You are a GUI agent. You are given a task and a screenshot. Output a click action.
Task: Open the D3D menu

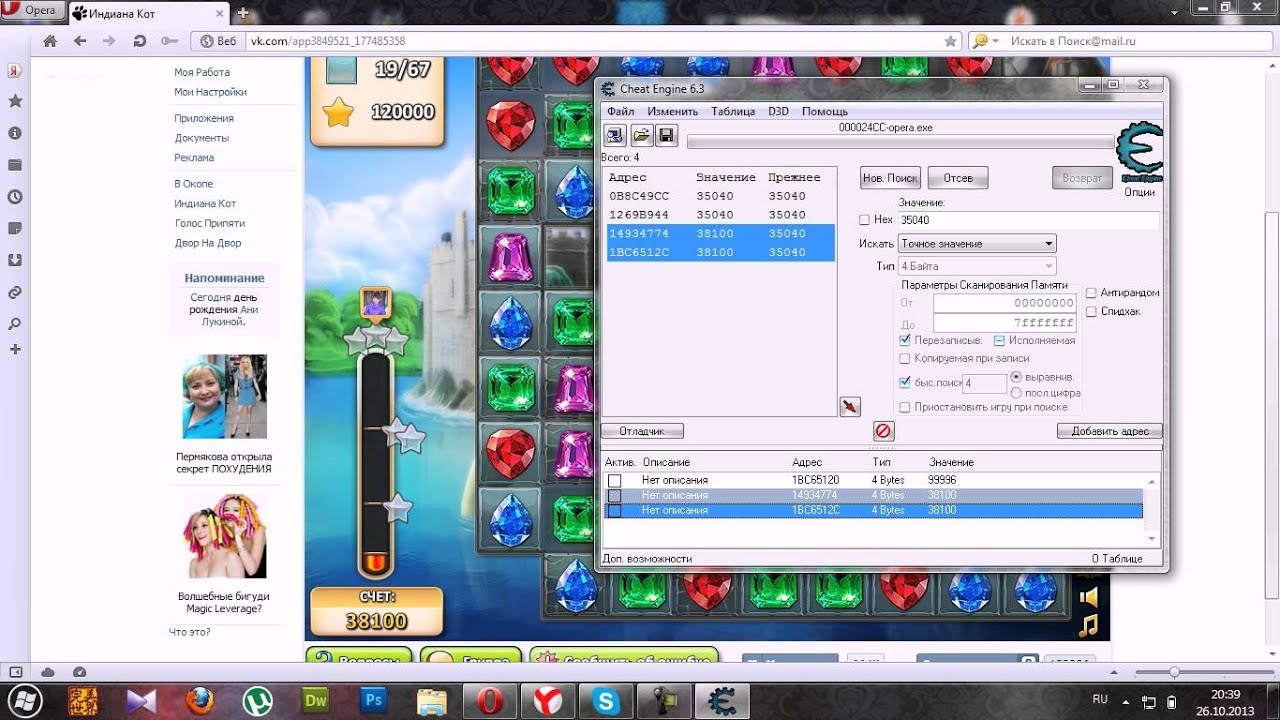click(778, 111)
